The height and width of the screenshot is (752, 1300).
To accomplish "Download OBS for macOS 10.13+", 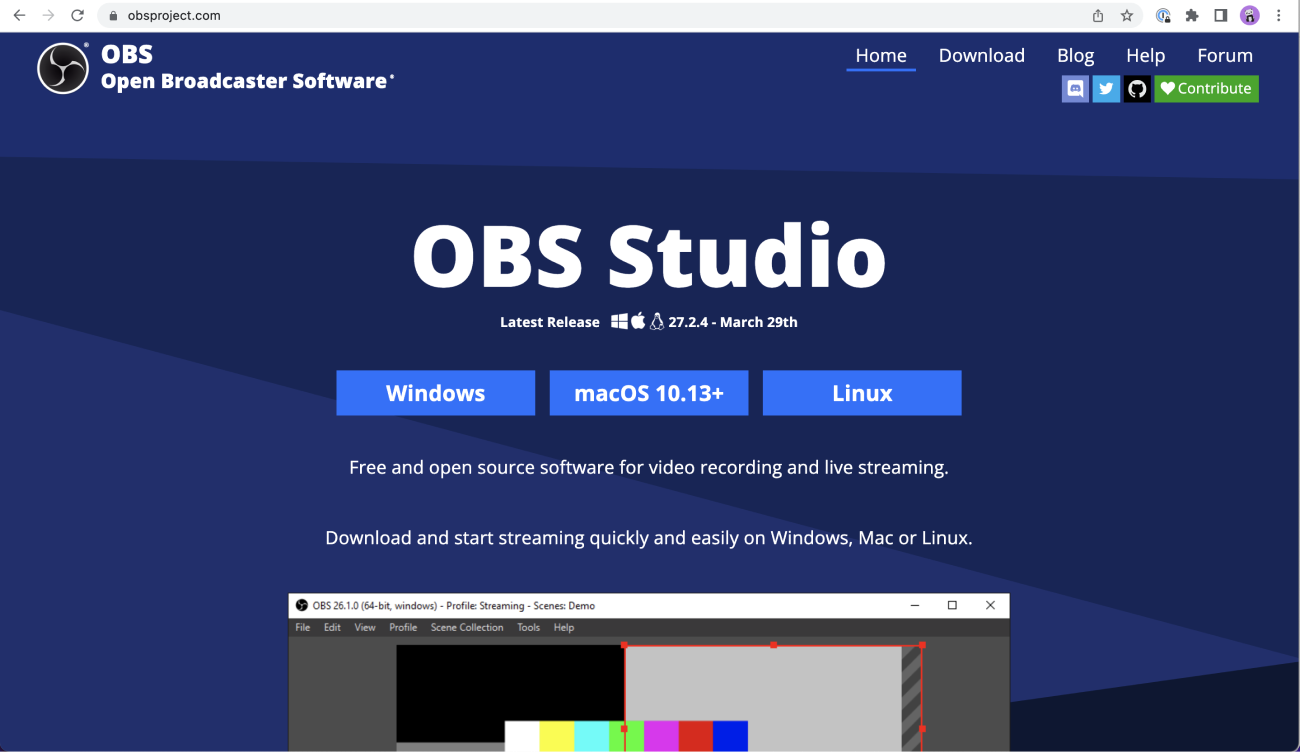I will (x=649, y=393).
